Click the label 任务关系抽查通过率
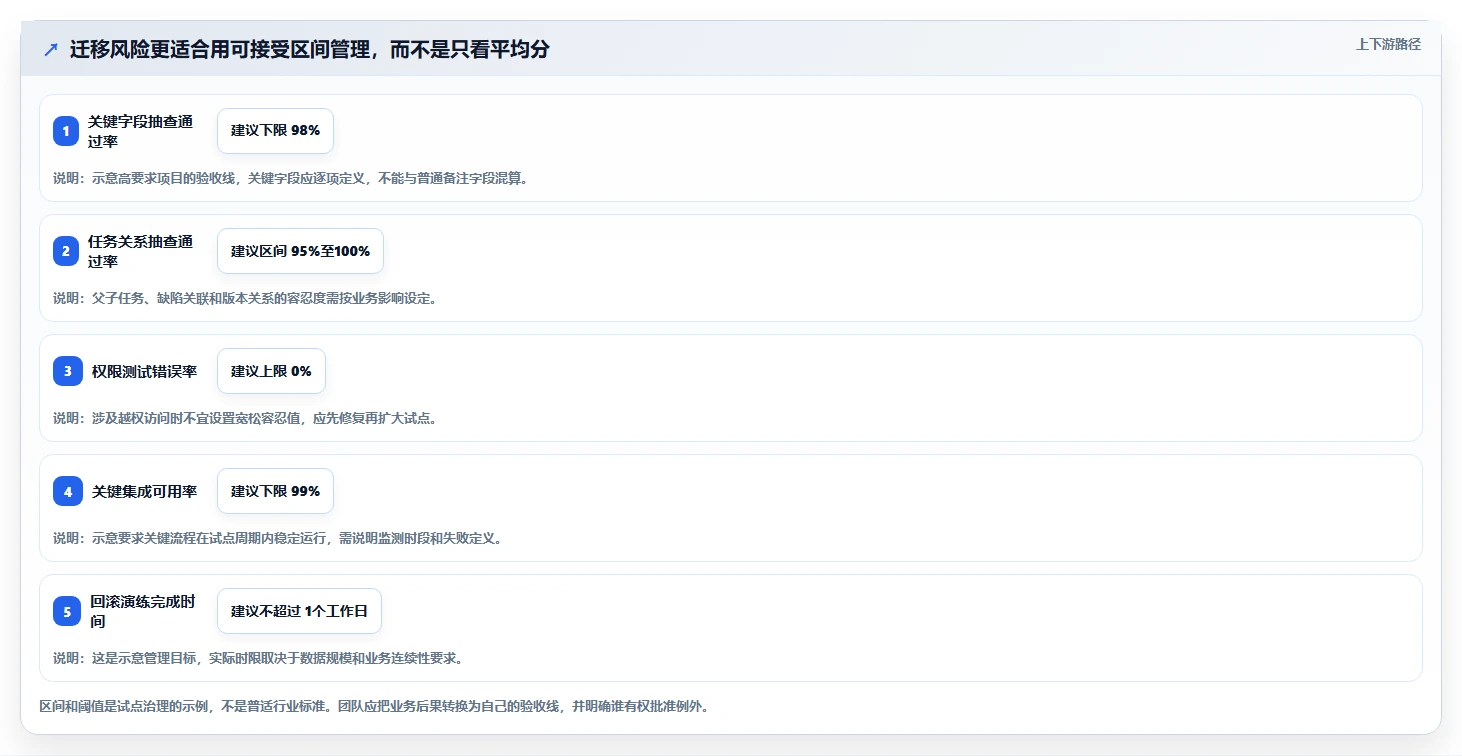Viewport: 1462px width, 756px height. click(x=140, y=251)
